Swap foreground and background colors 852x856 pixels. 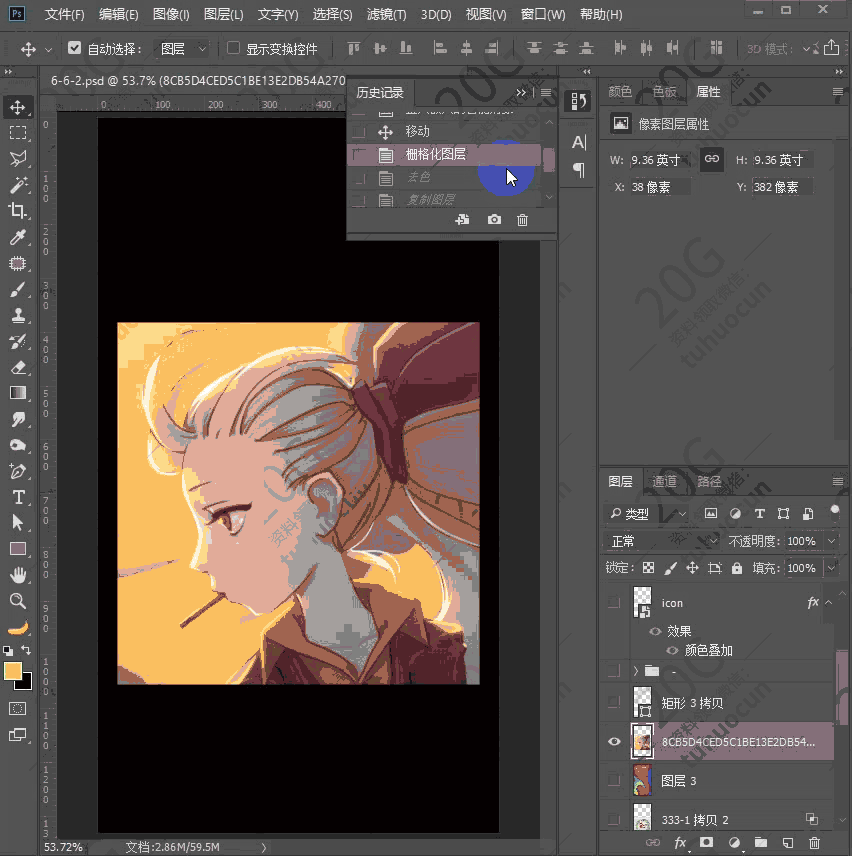click(26, 650)
